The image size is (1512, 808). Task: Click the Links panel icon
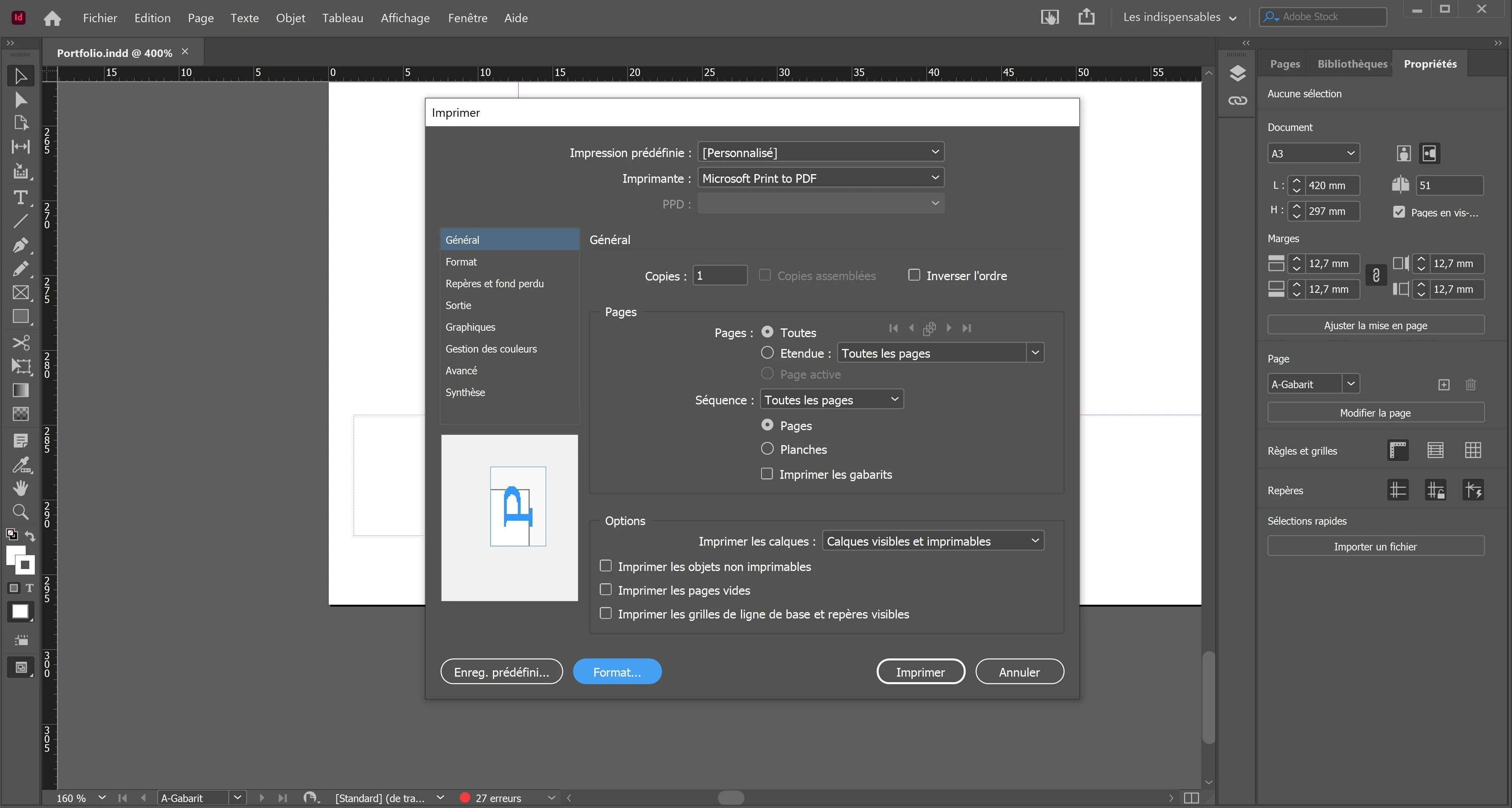(1237, 101)
